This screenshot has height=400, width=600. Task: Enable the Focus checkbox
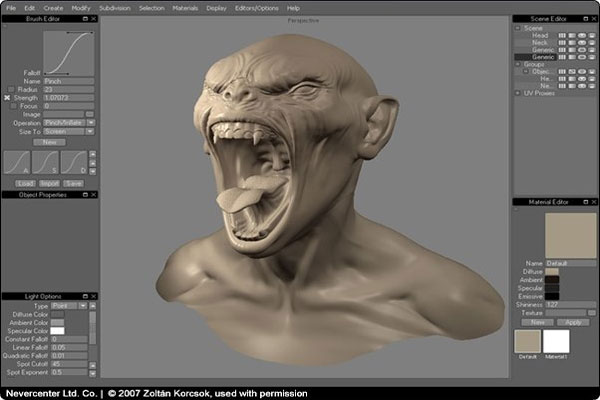[x=13, y=106]
